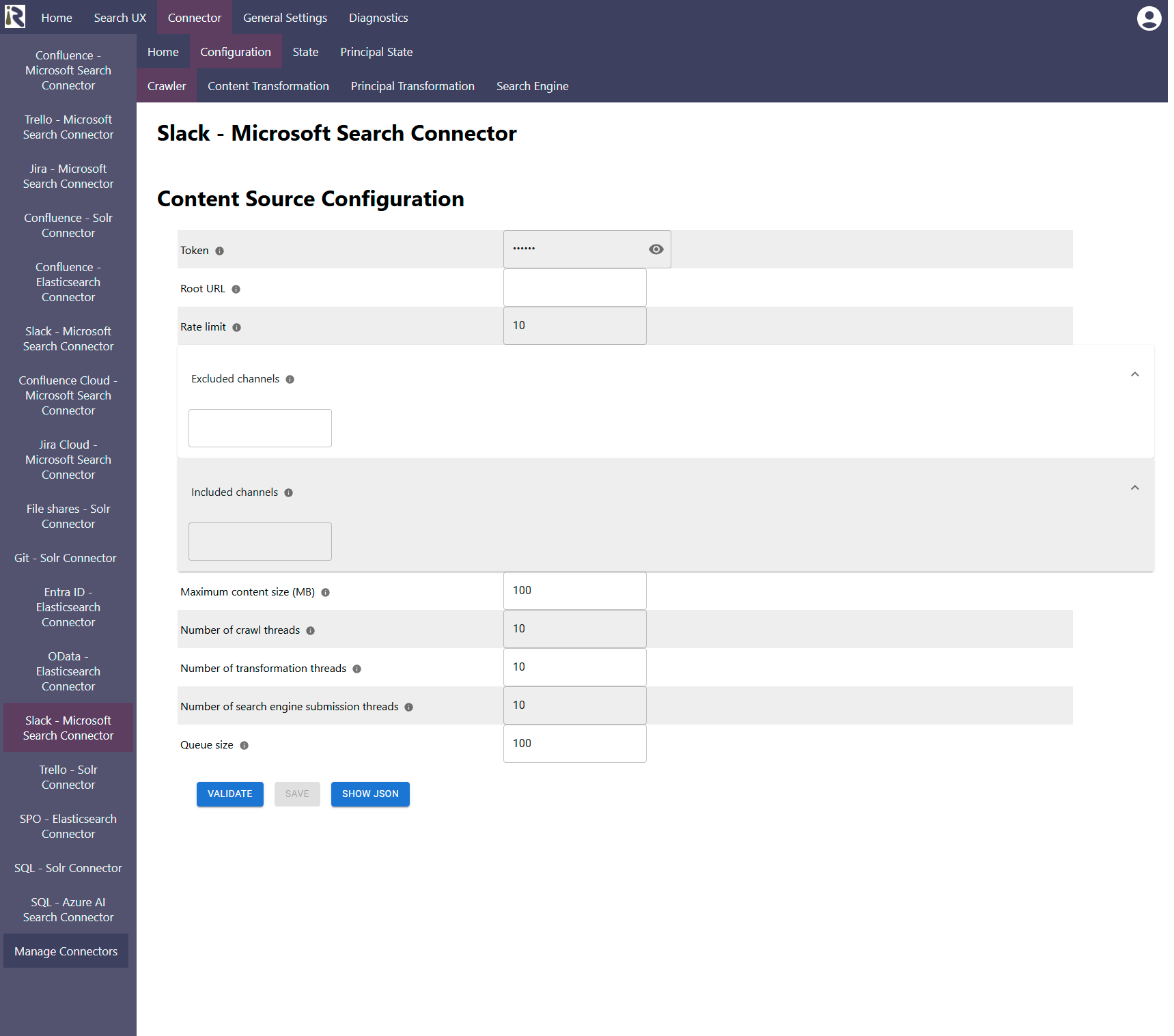
Task: Open Manage Connectors
Action: 66,951
